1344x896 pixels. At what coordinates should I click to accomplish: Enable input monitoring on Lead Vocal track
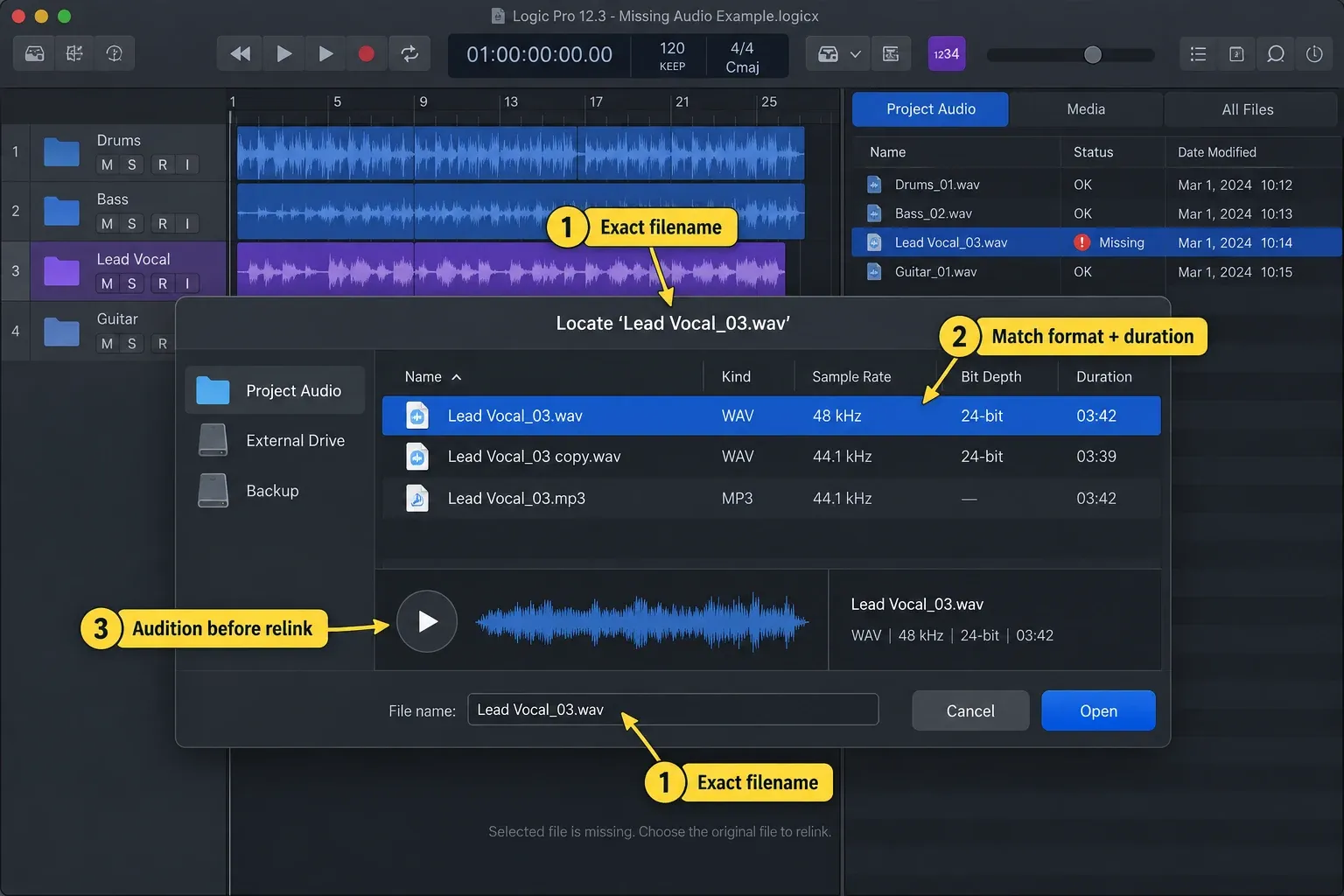coord(187,283)
